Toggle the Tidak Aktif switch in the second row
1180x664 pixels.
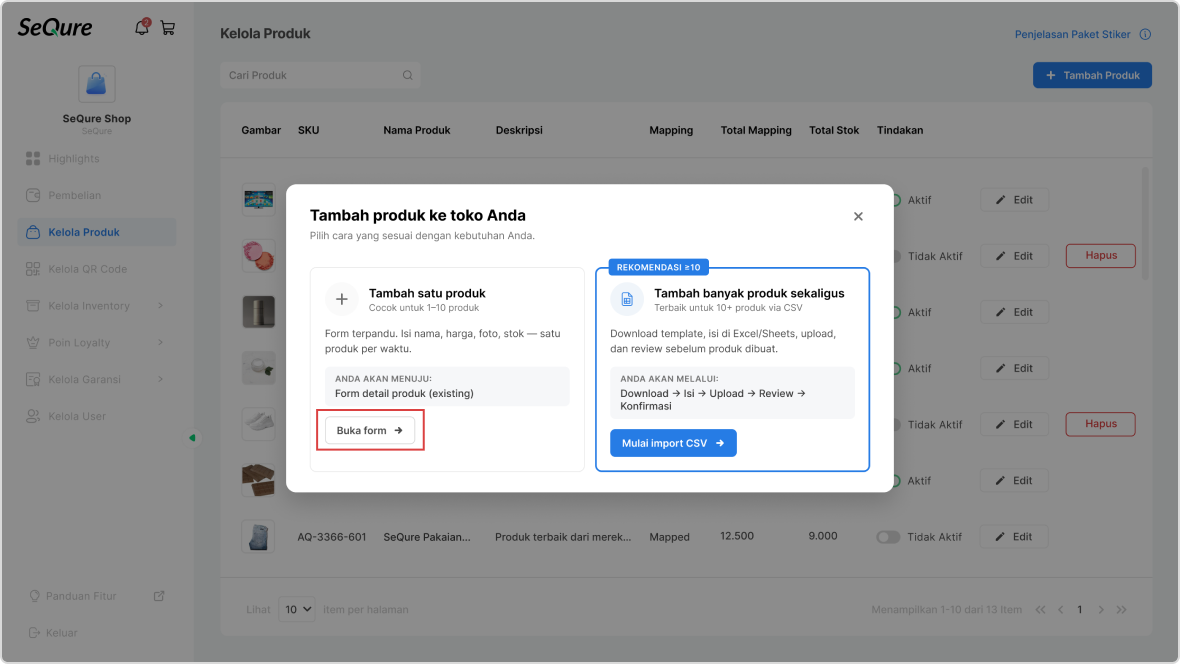point(896,256)
